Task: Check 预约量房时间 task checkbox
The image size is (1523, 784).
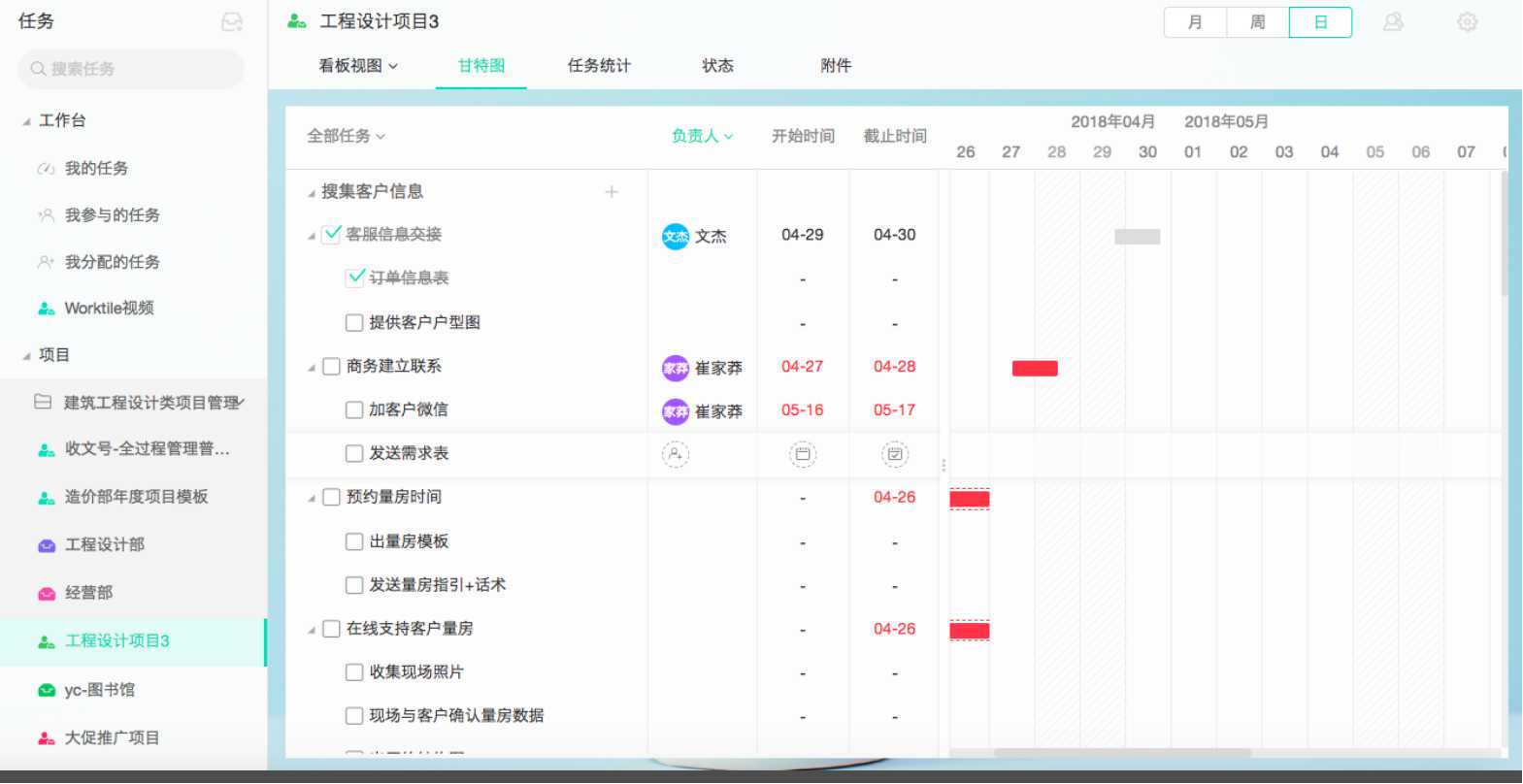Action: tap(332, 497)
